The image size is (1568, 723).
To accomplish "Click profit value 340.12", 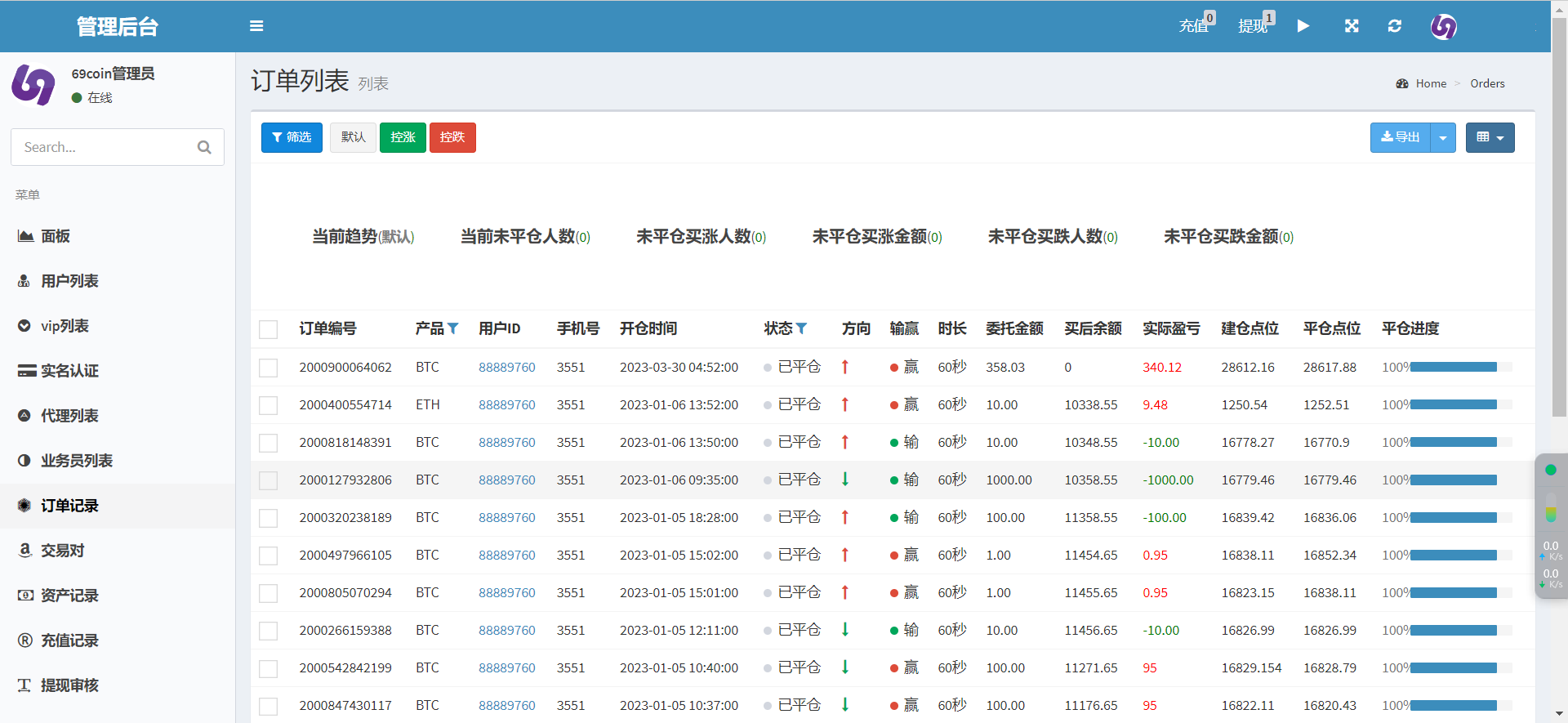I will [x=1162, y=368].
